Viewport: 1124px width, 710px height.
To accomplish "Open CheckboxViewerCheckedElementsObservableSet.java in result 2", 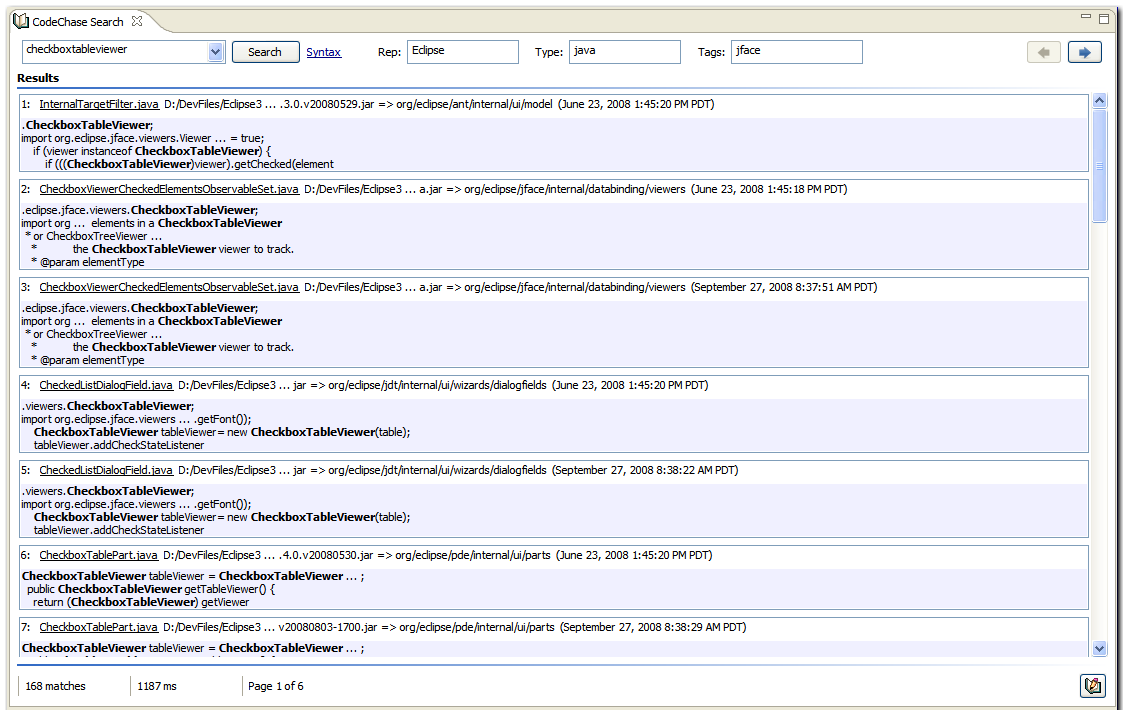I will click(x=168, y=189).
